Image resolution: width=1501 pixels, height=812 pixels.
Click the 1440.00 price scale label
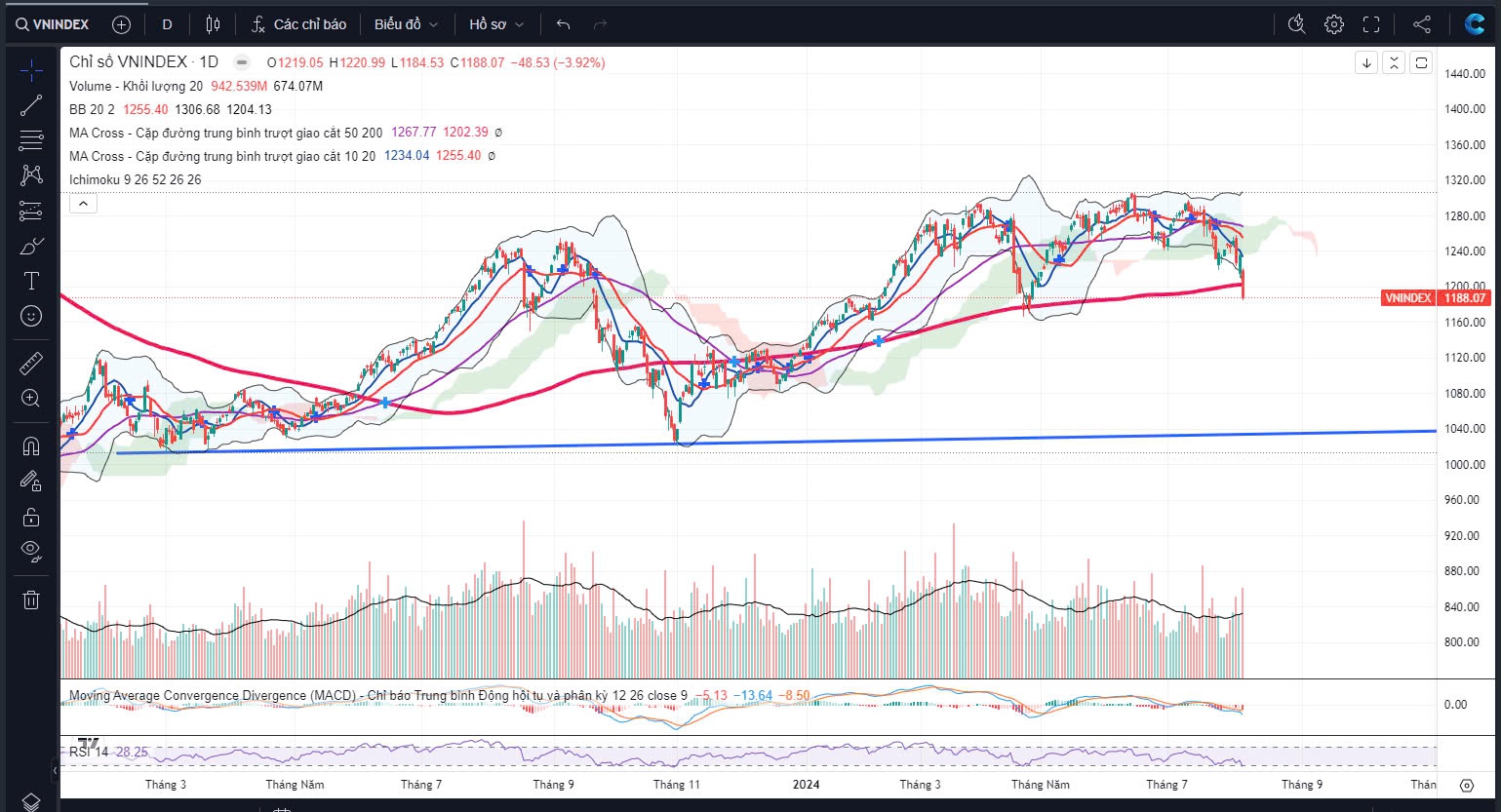(1464, 74)
